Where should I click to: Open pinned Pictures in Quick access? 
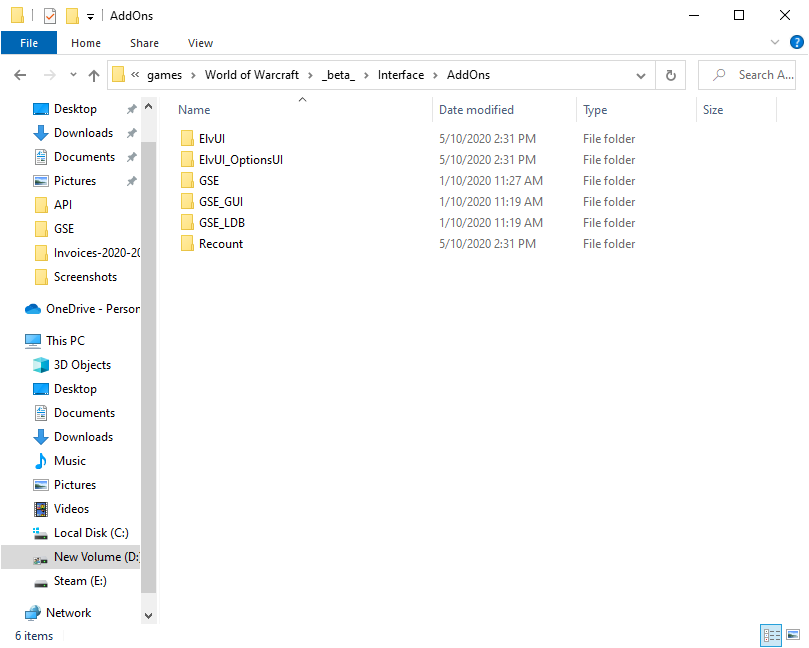point(75,181)
